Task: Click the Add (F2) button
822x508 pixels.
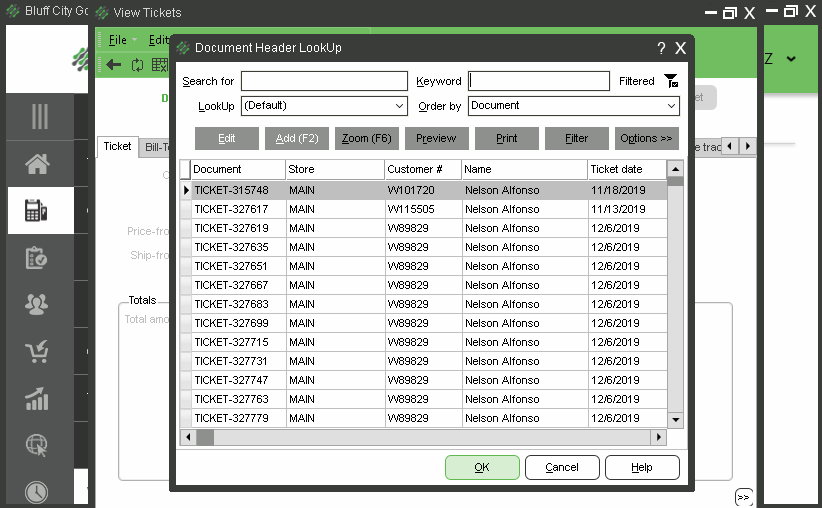Action: pyautogui.click(x=297, y=138)
